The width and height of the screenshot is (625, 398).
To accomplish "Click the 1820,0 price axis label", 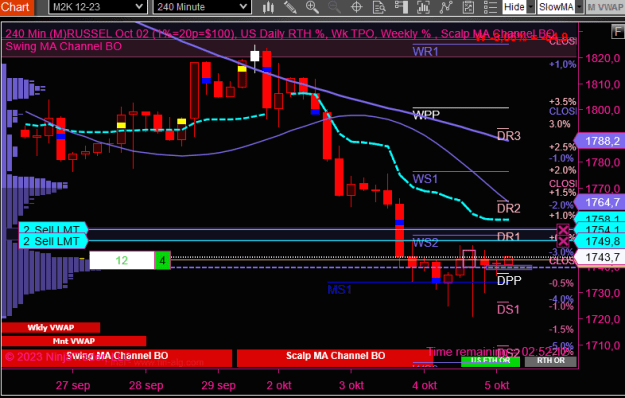I will pos(603,58).
